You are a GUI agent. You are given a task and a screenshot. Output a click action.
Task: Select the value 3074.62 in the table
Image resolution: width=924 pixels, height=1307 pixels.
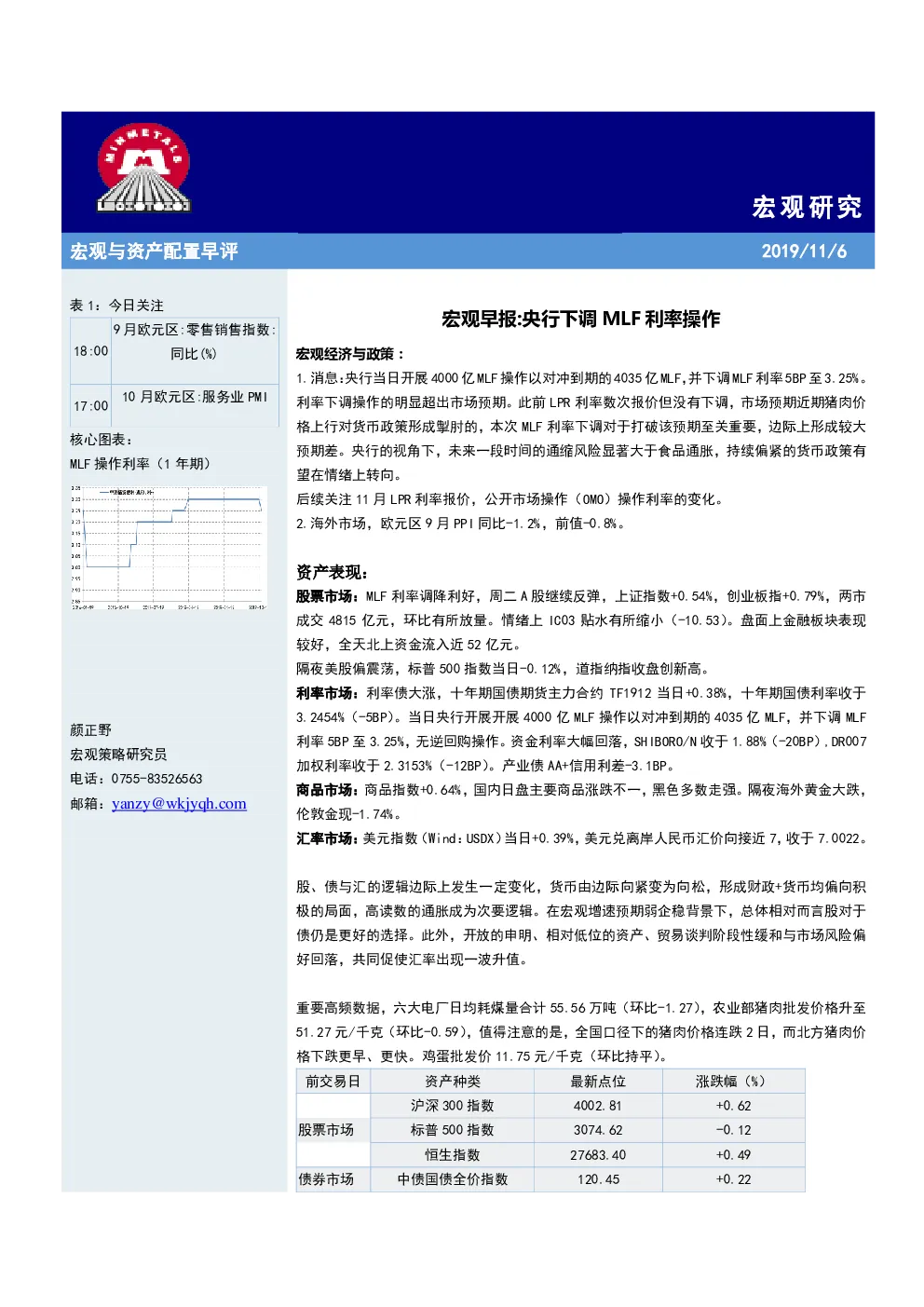click(598, 1130)
